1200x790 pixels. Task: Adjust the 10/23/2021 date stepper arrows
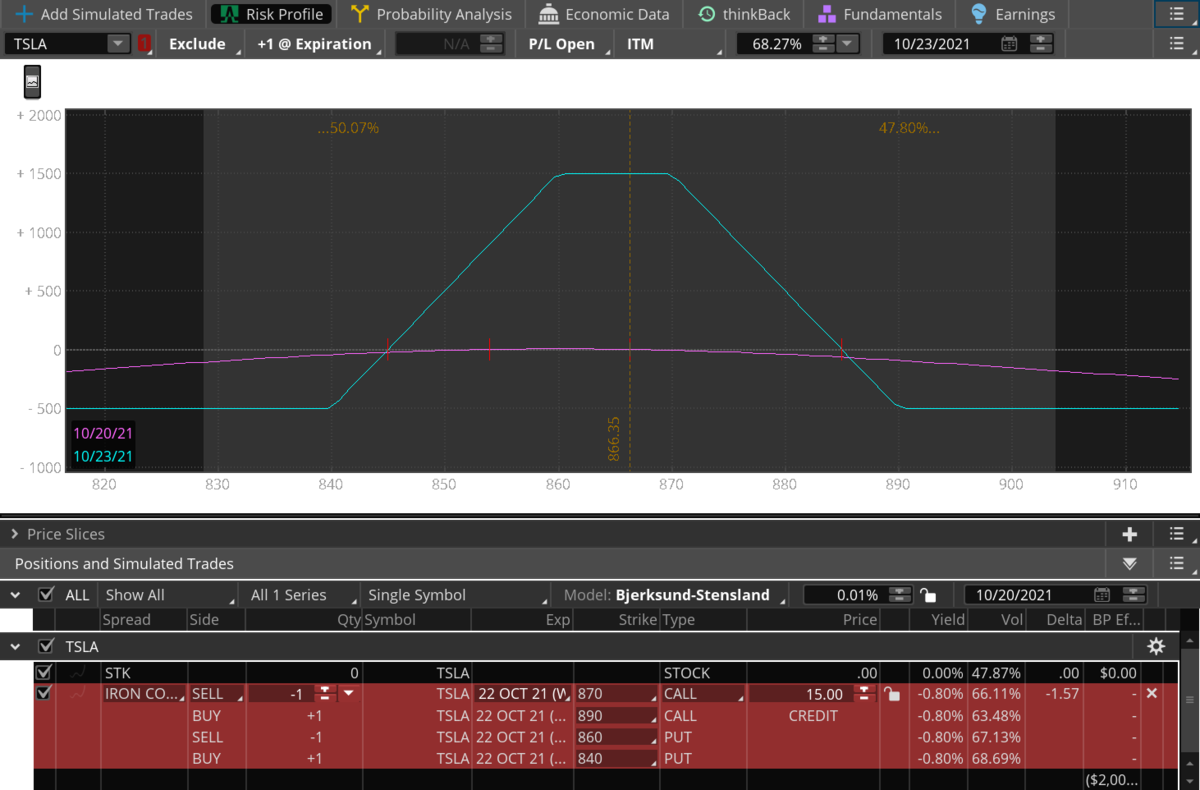pyautogui.click(x=1042, y=44)
